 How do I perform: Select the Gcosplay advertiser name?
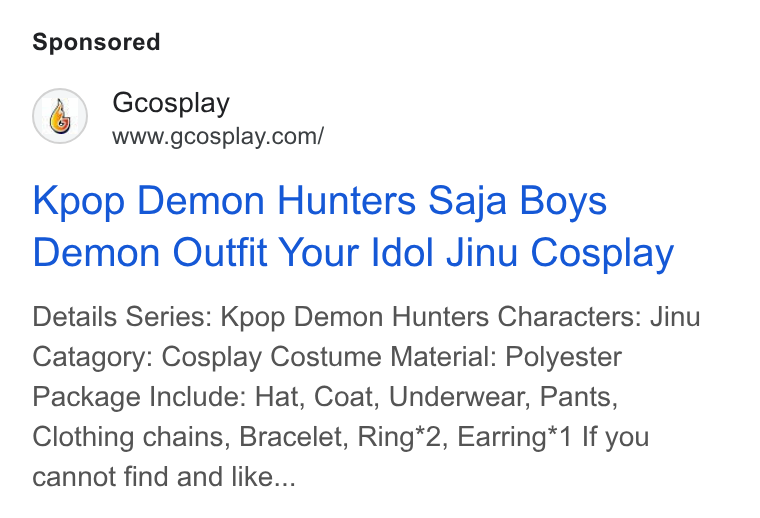tap(171, 103)
